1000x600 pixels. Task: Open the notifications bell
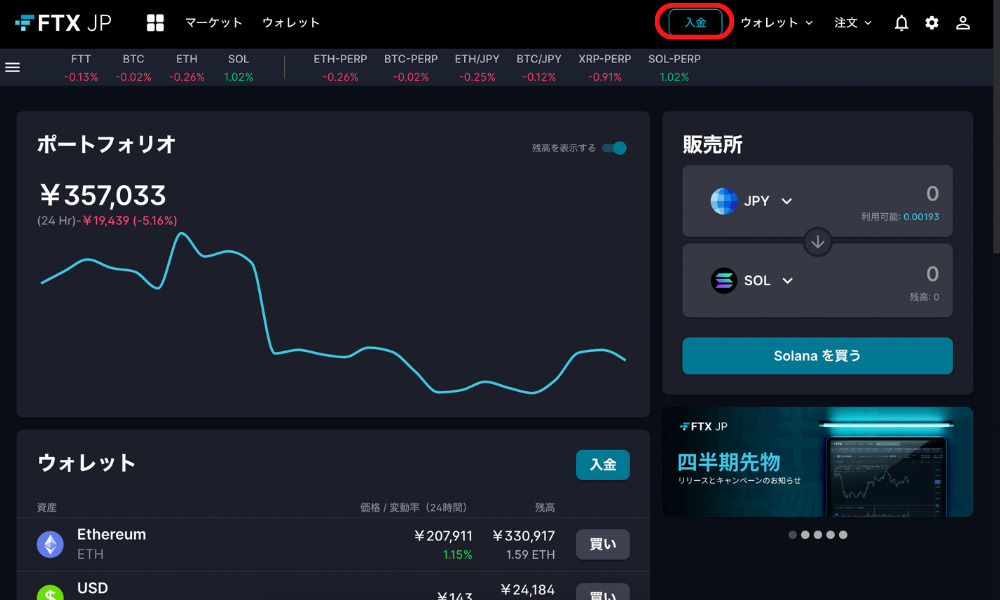(x=901, y=23)
